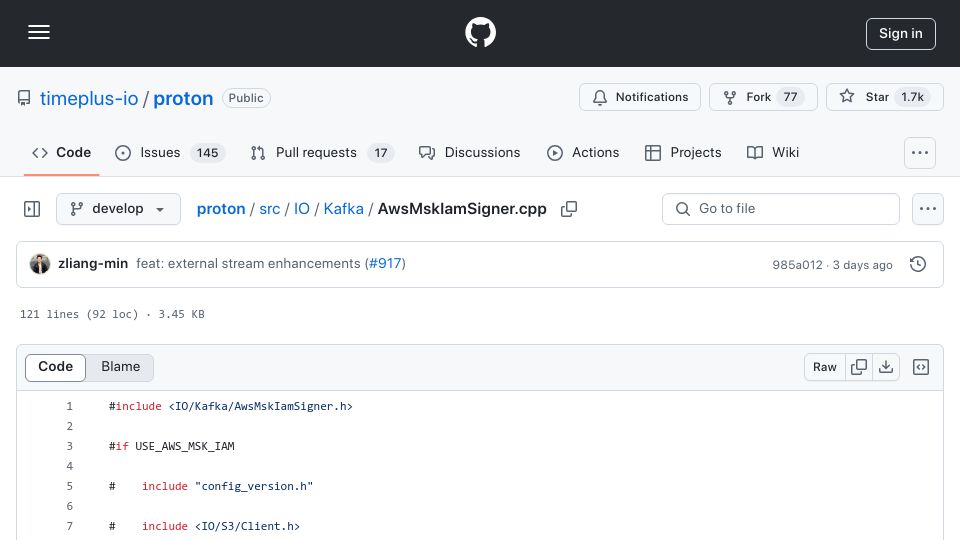Select line number 3
Screen dimensions: 960x540
click(x=69, y=446)
